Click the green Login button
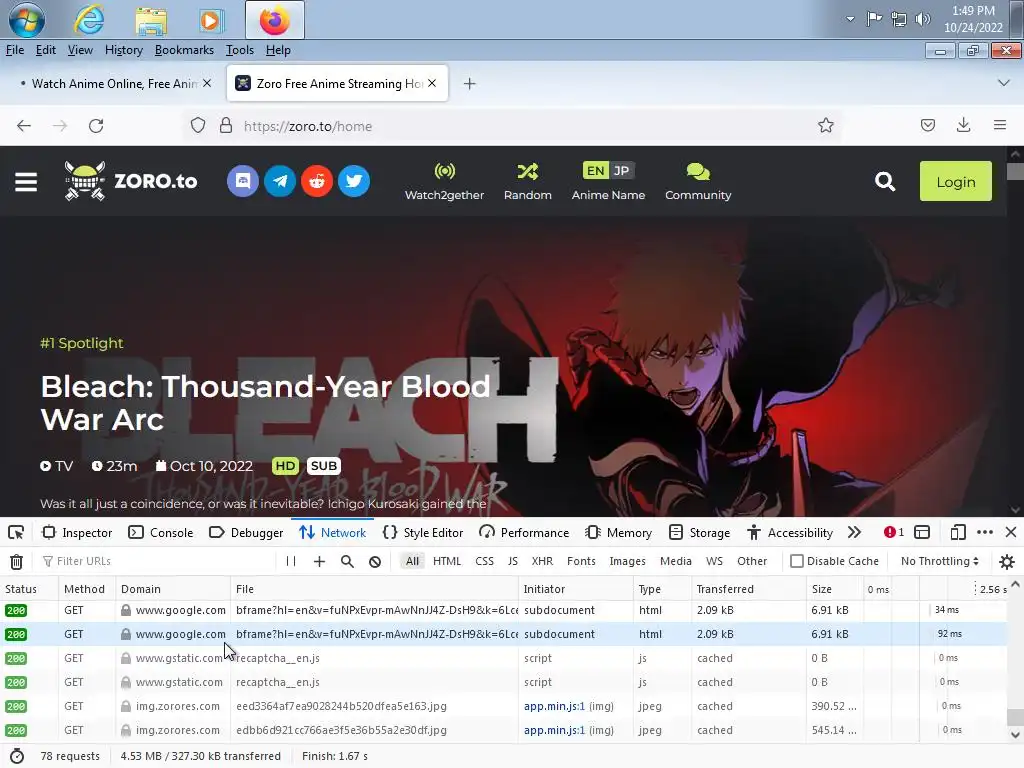The image size is (1024, 768). [x=955, y=182]
